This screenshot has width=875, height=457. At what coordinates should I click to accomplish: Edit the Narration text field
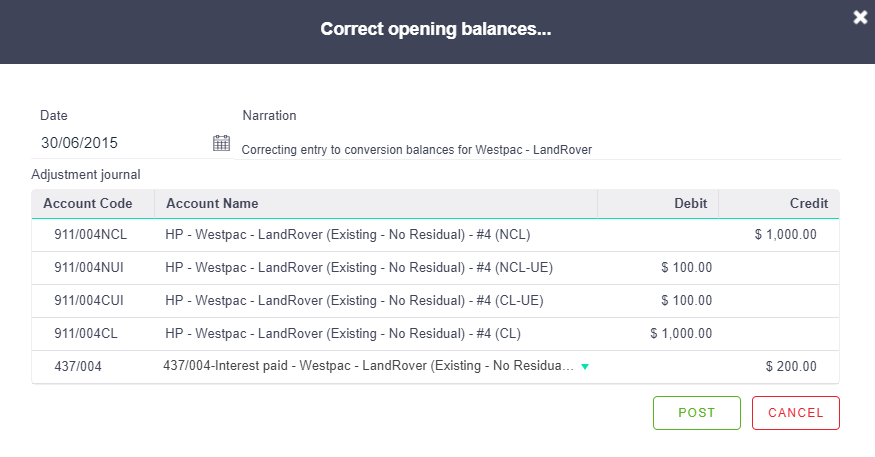537,150
